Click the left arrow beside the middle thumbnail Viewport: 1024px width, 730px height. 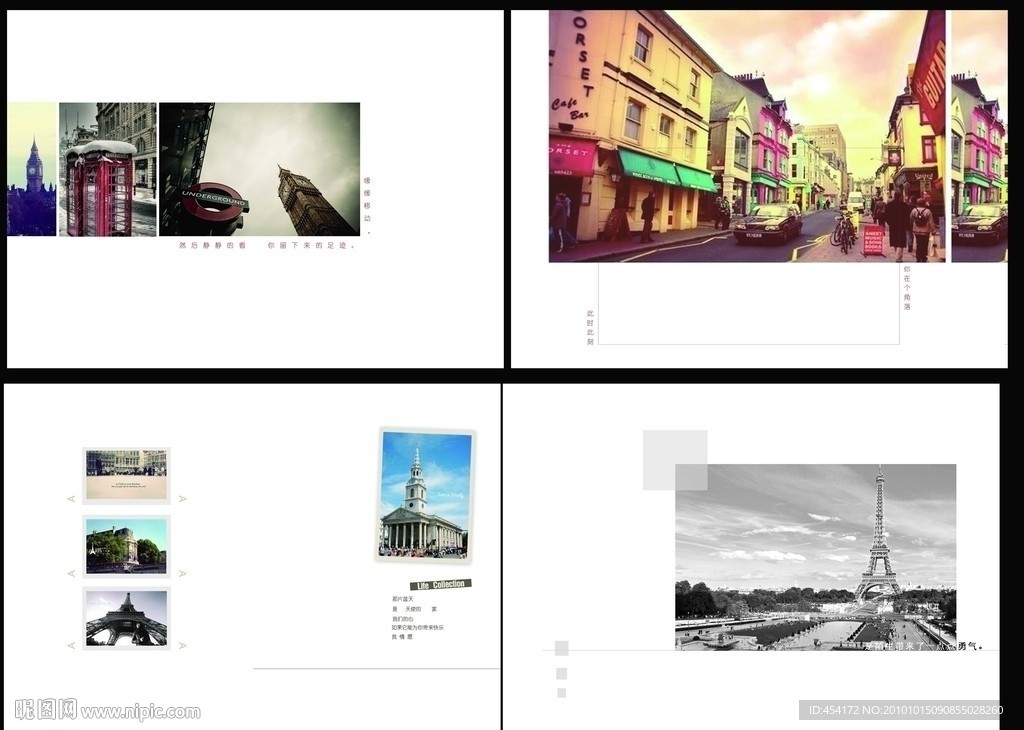pyautogui.click(x=71, y=573)
